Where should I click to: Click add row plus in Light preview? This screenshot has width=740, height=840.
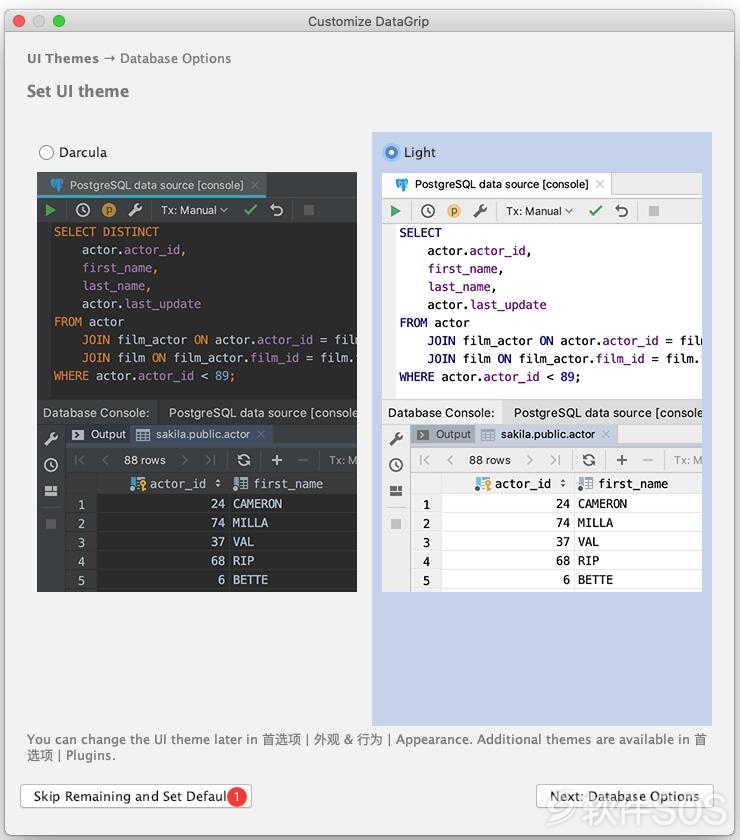pyautogui.click(x=622, y=460)
